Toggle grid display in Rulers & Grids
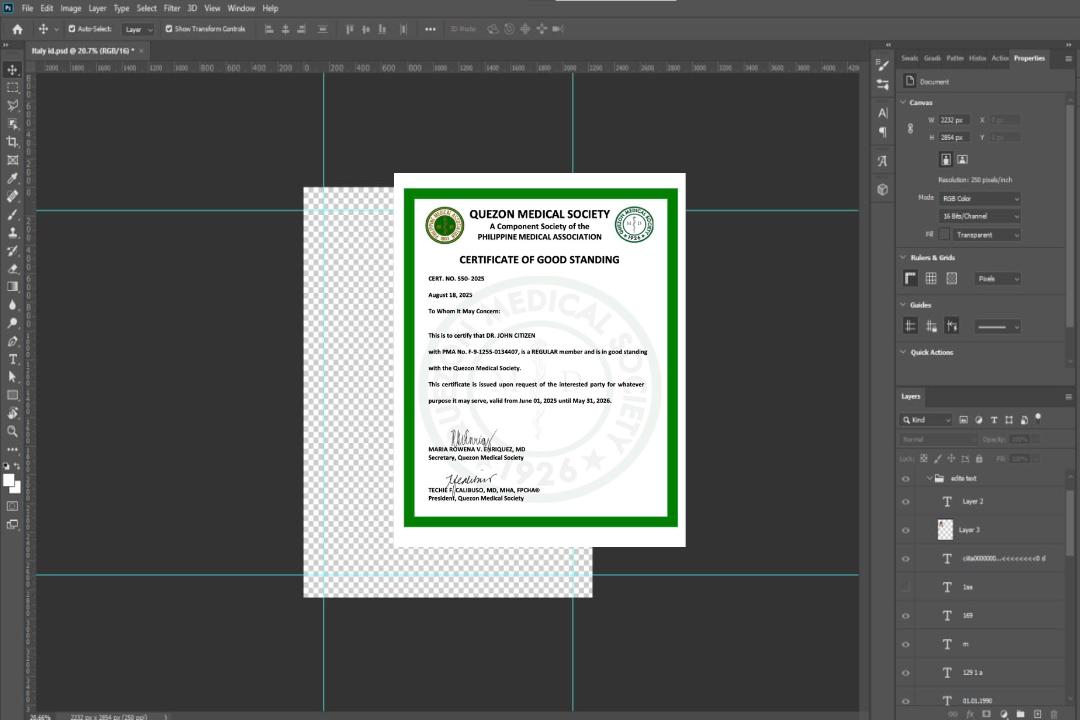 (x=931, y=278)
